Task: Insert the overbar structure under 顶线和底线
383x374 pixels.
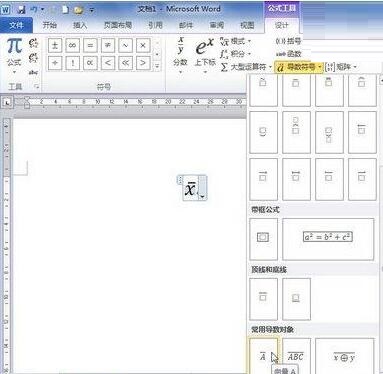Action: click(263, 299)
